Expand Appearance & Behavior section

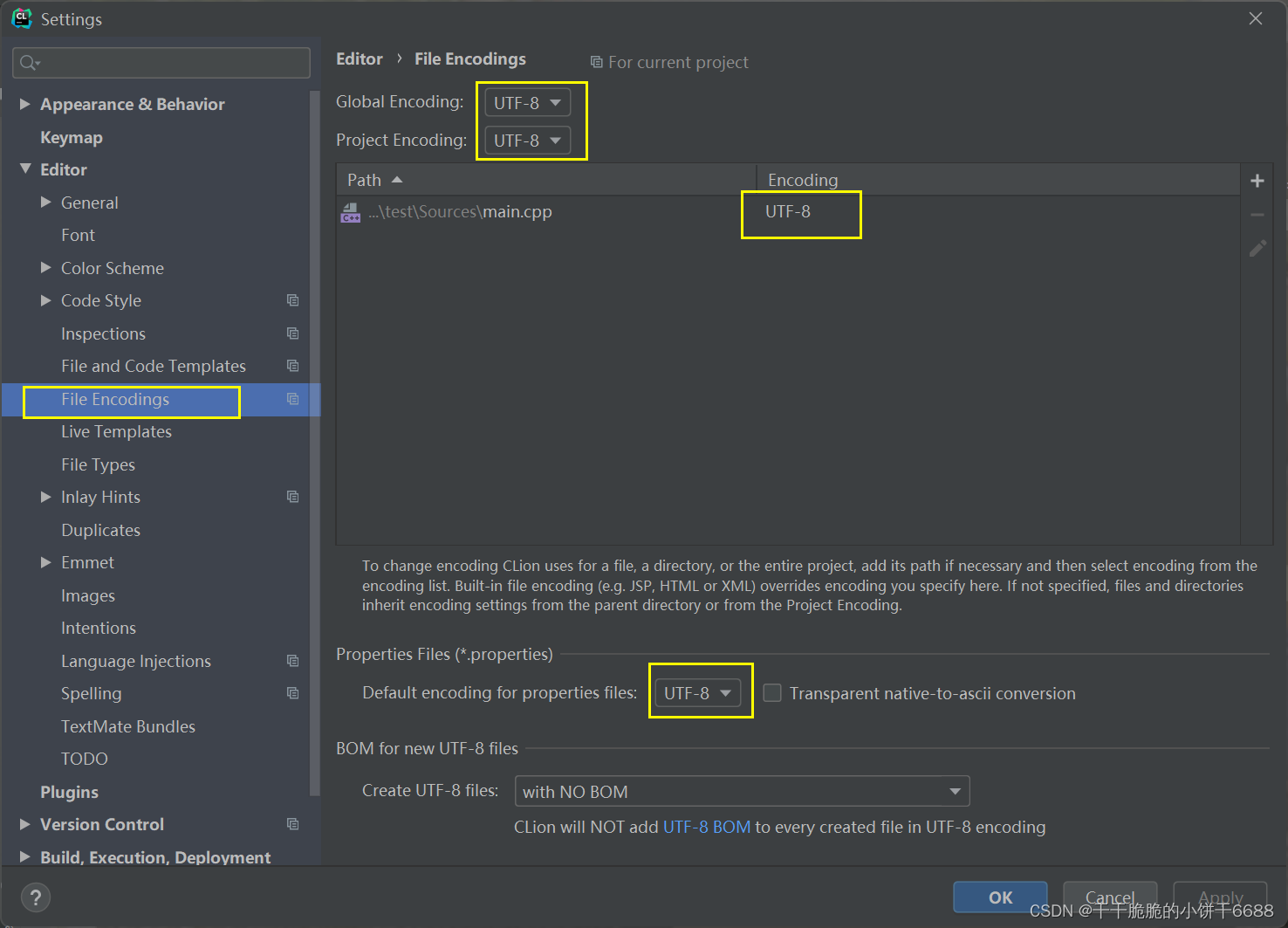point(24,104)
